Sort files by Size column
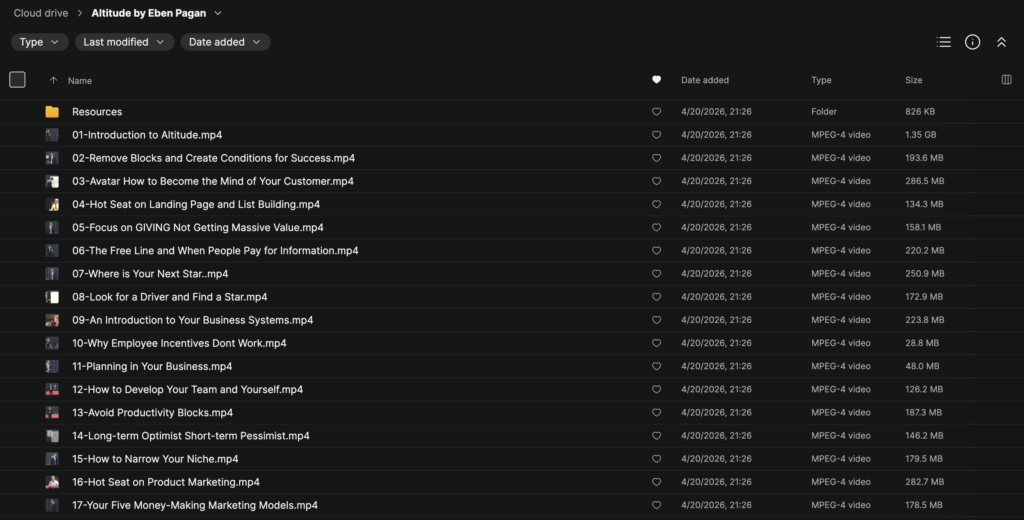 (x=914, y=80)
